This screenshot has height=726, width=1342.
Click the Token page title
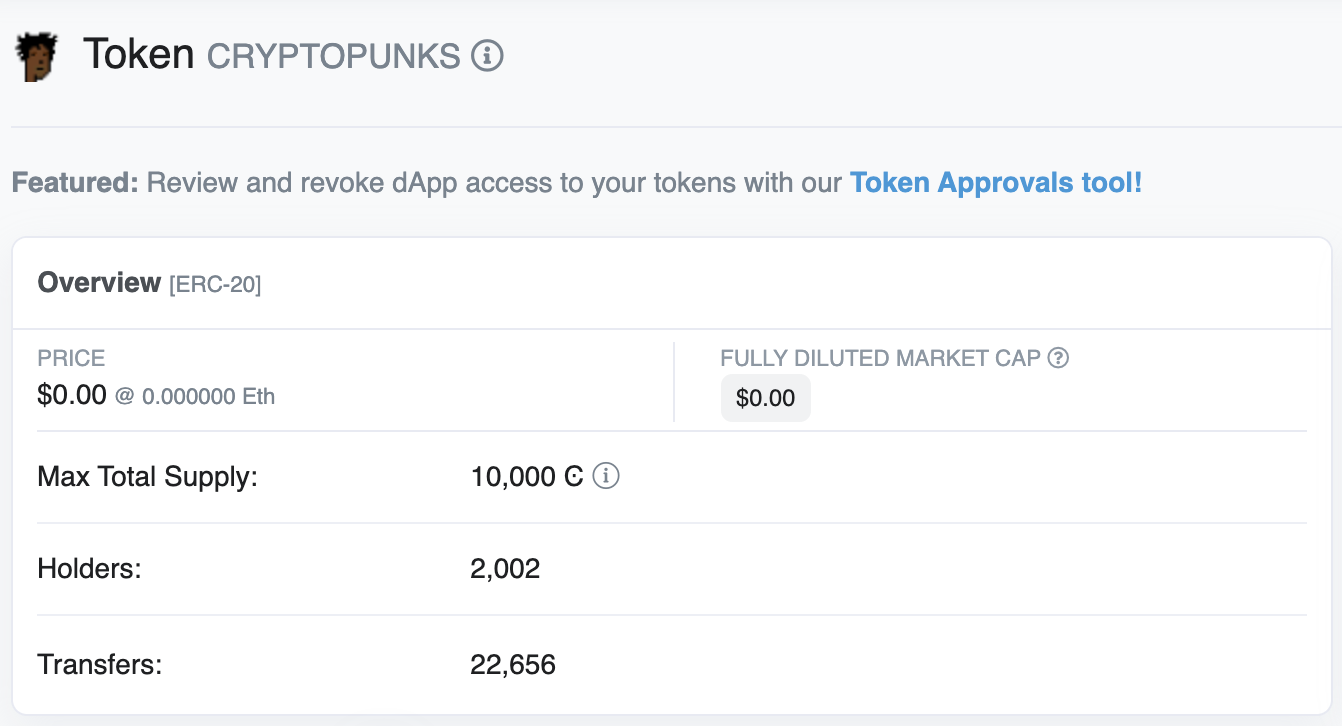pyautogui.click(x=138, y=54)
